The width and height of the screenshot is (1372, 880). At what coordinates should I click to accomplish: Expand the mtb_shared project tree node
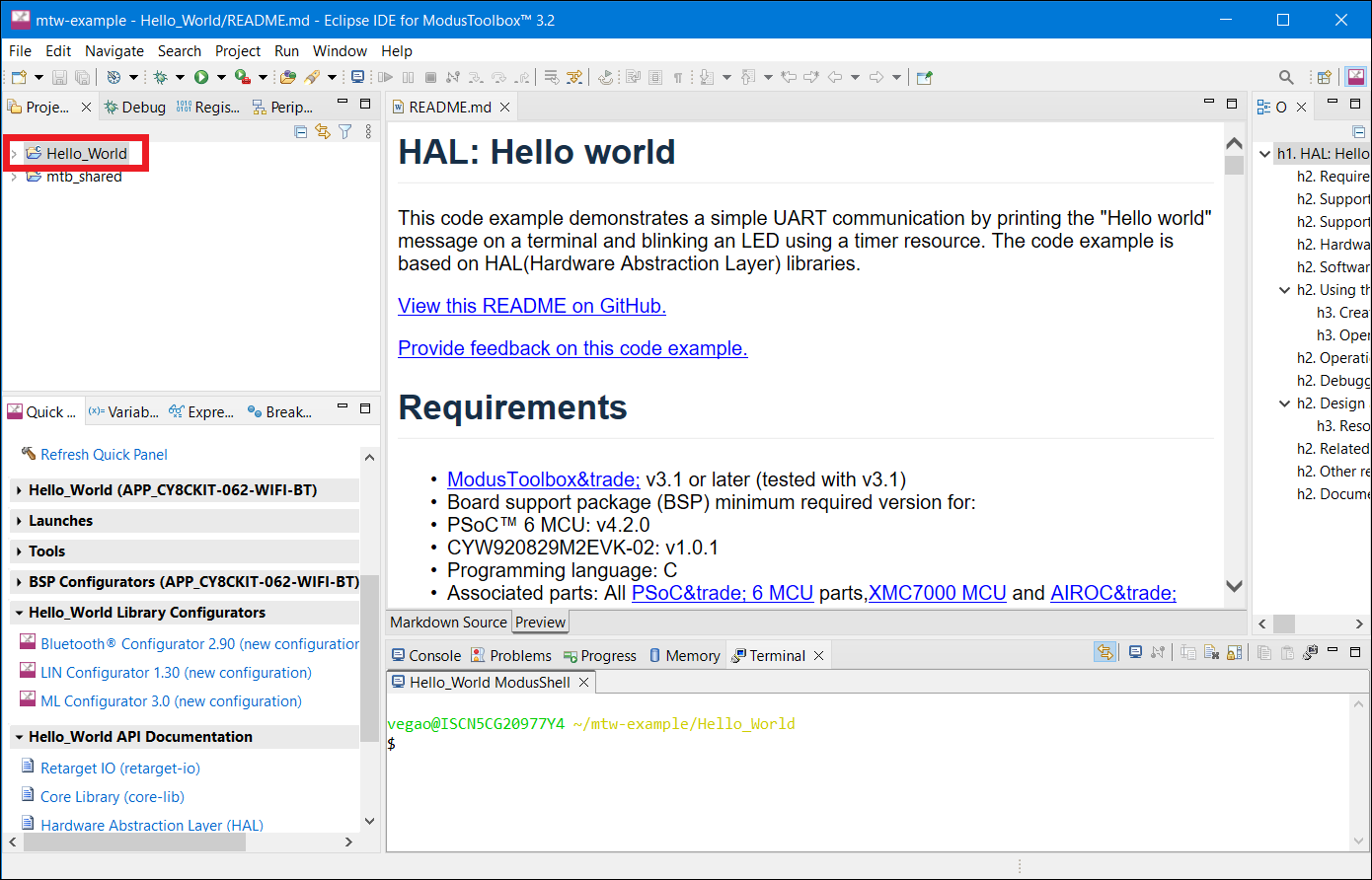point(14,177)
